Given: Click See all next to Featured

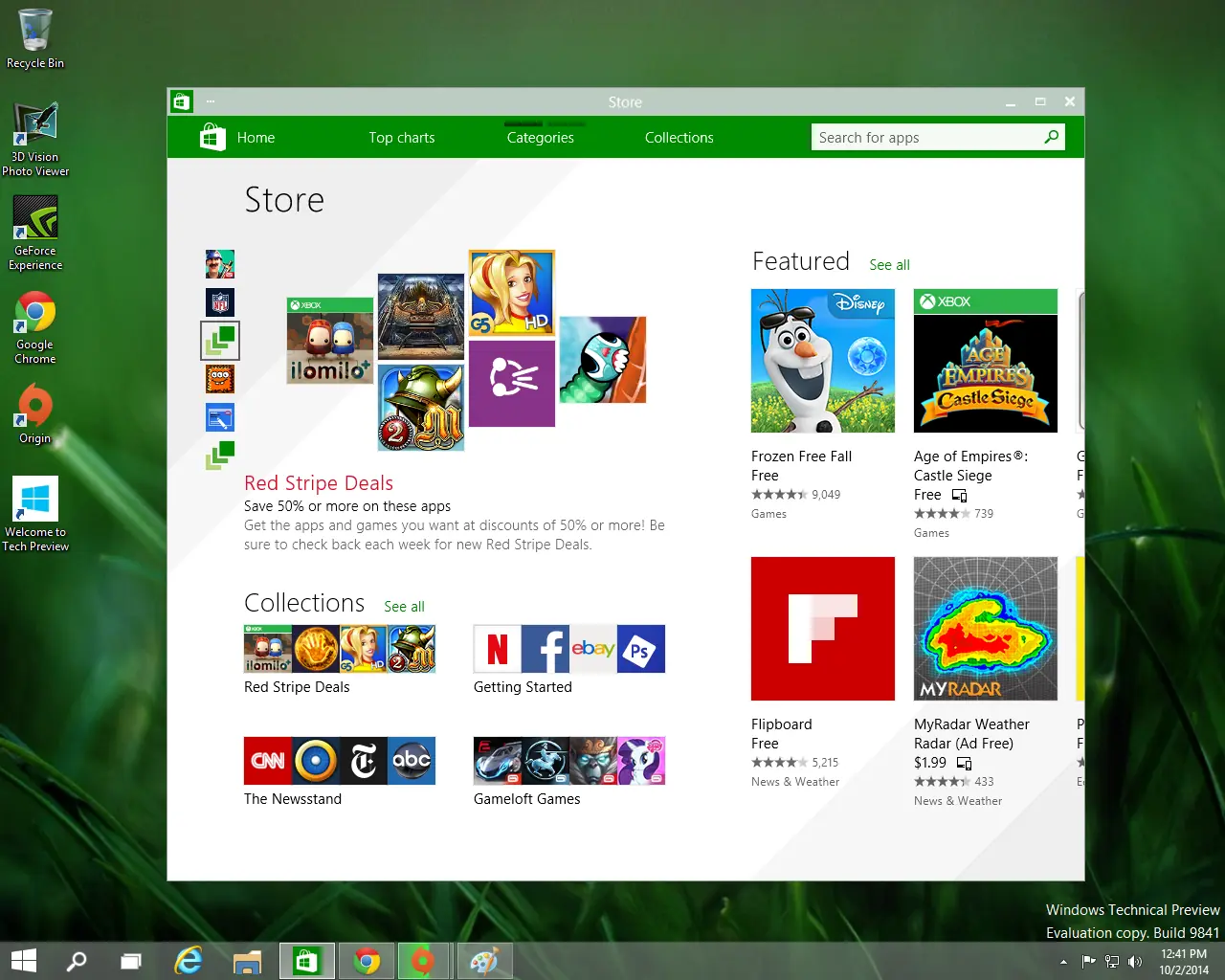Looking at the screenshot, I should point(889,265).
